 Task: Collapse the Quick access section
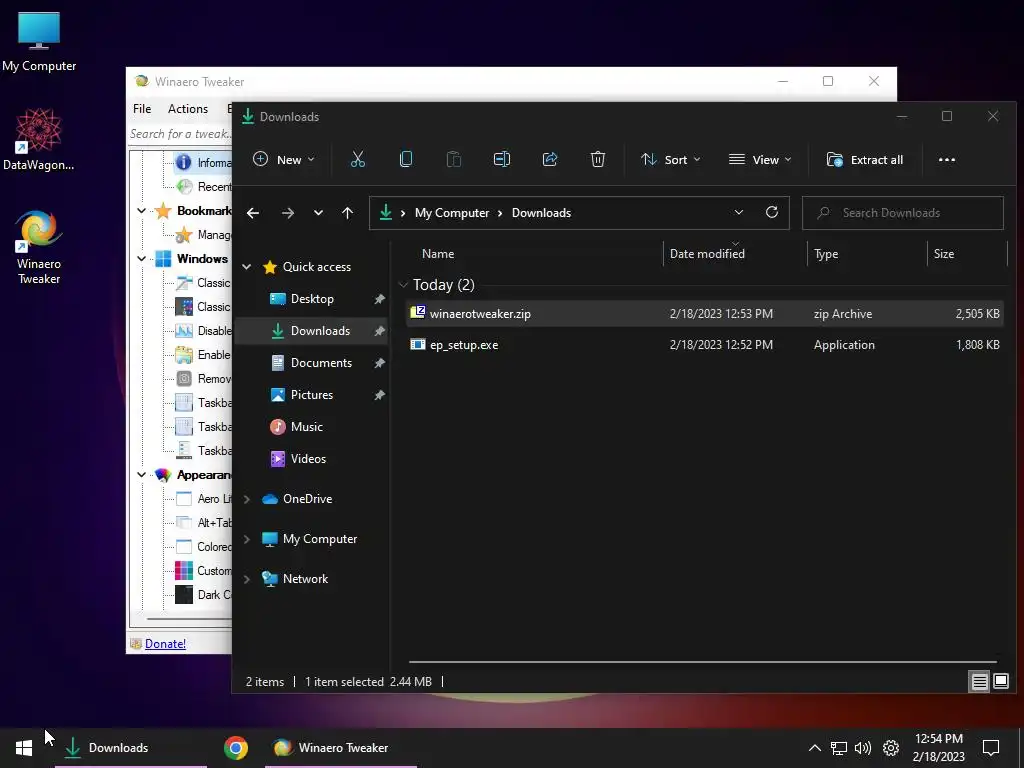click(247, 266)
